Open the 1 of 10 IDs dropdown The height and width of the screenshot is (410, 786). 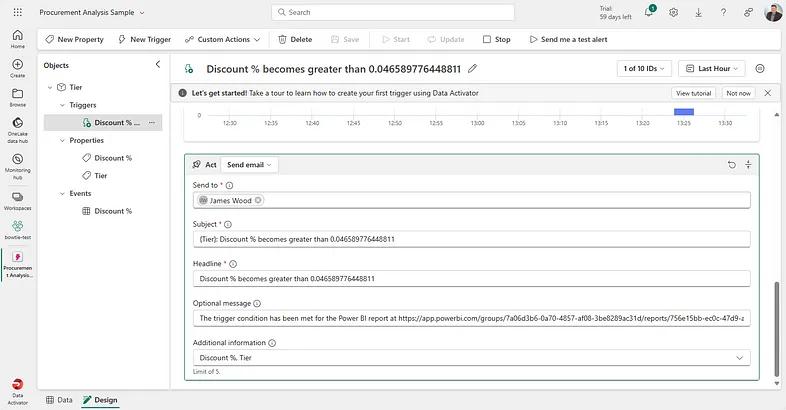(x=644, y=69)
